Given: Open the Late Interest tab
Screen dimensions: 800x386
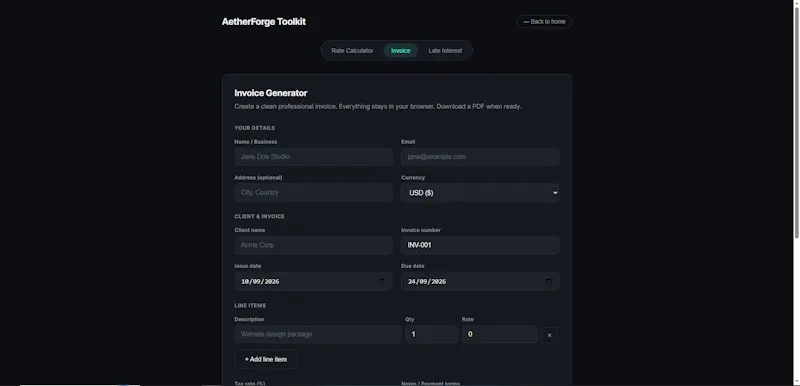Looking at the screenshot, I should [445, 50].
